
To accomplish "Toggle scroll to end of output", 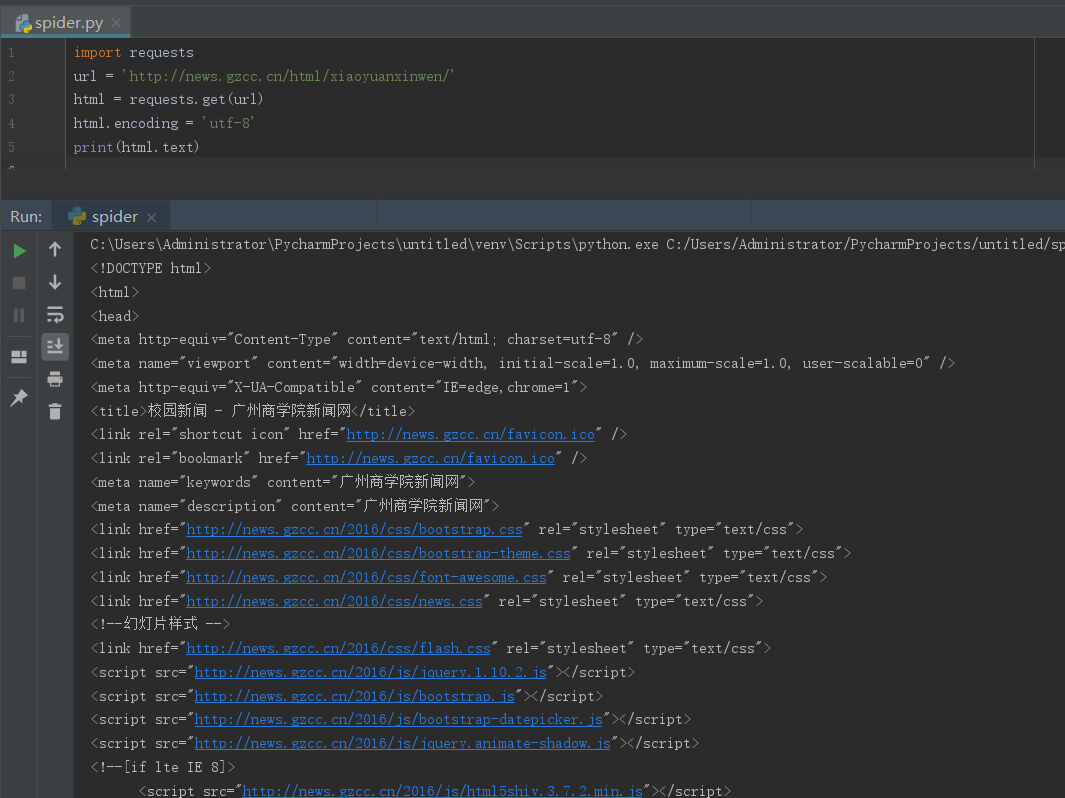I will tap(55, 346).
